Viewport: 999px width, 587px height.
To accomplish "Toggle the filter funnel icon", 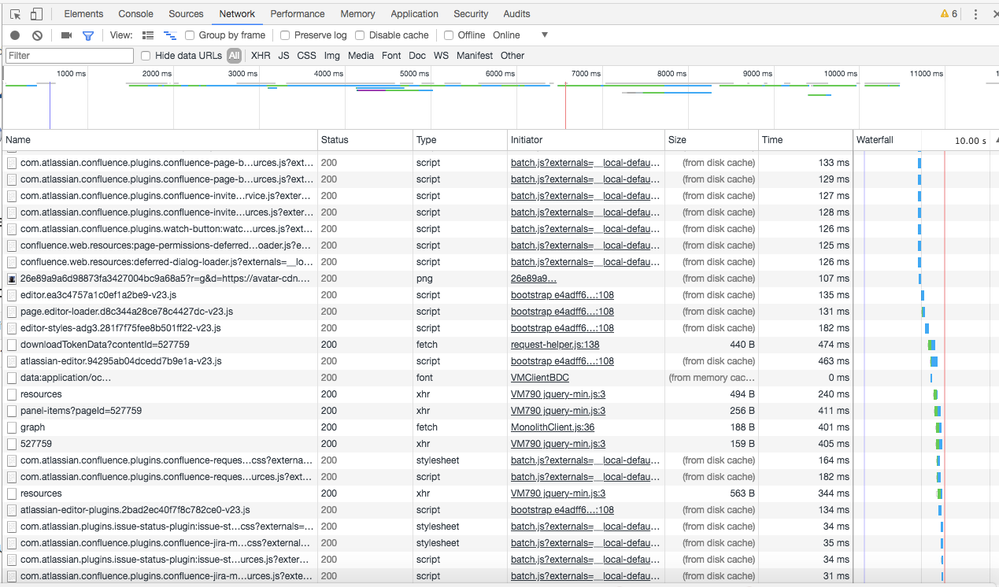I will [x=88, y=35].
